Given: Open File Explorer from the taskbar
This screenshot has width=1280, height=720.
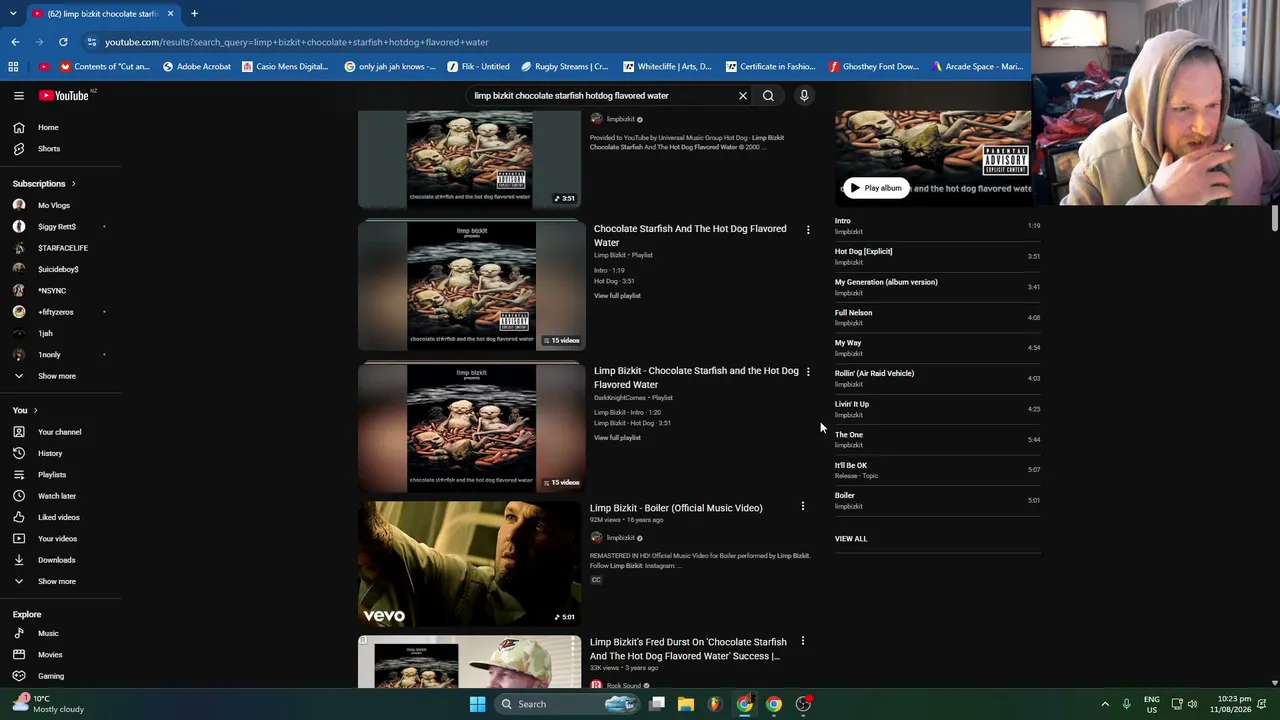Looking at the screenshot, I should click(686, 704).
